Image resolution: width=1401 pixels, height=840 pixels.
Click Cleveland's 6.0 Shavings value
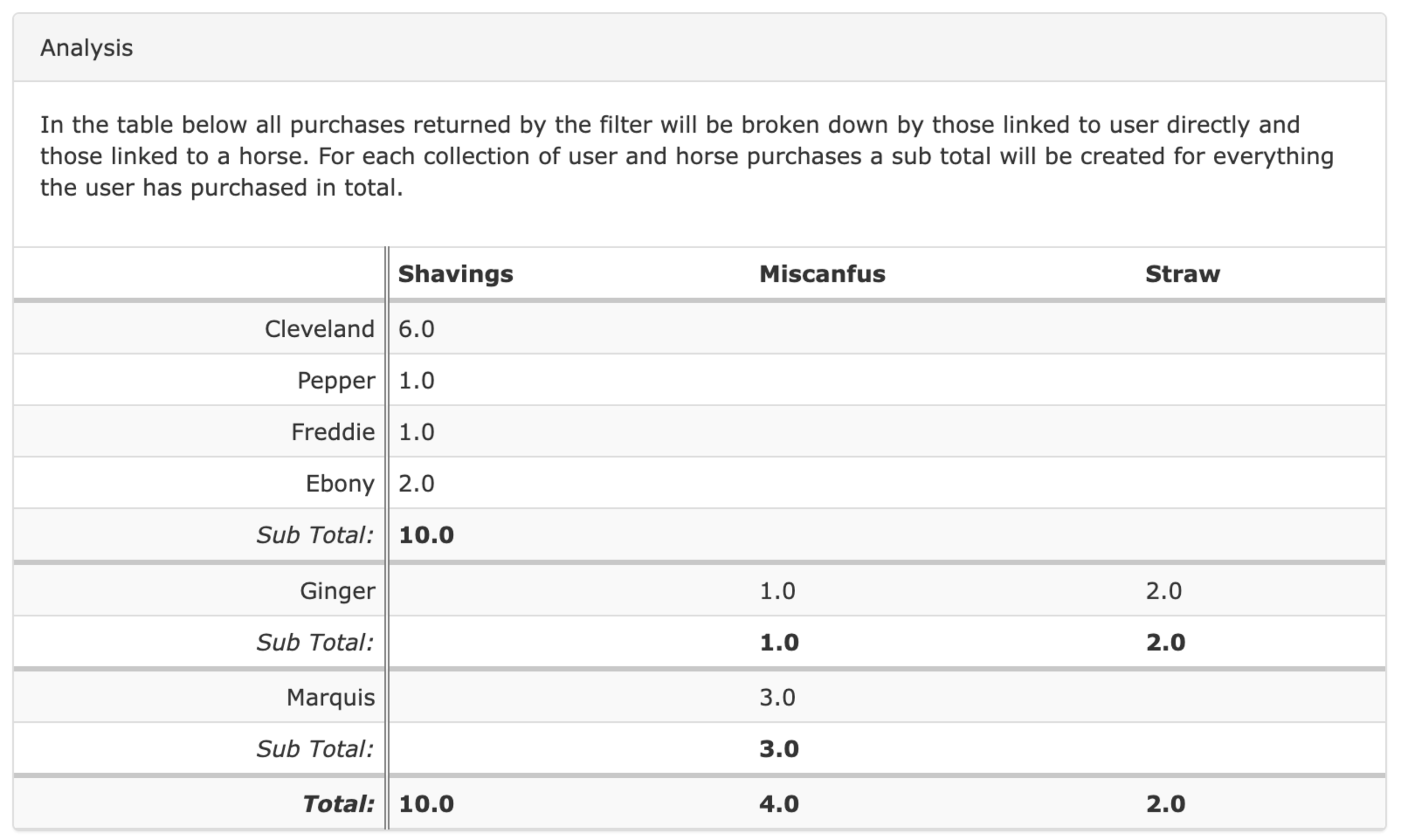pos(416,329)
